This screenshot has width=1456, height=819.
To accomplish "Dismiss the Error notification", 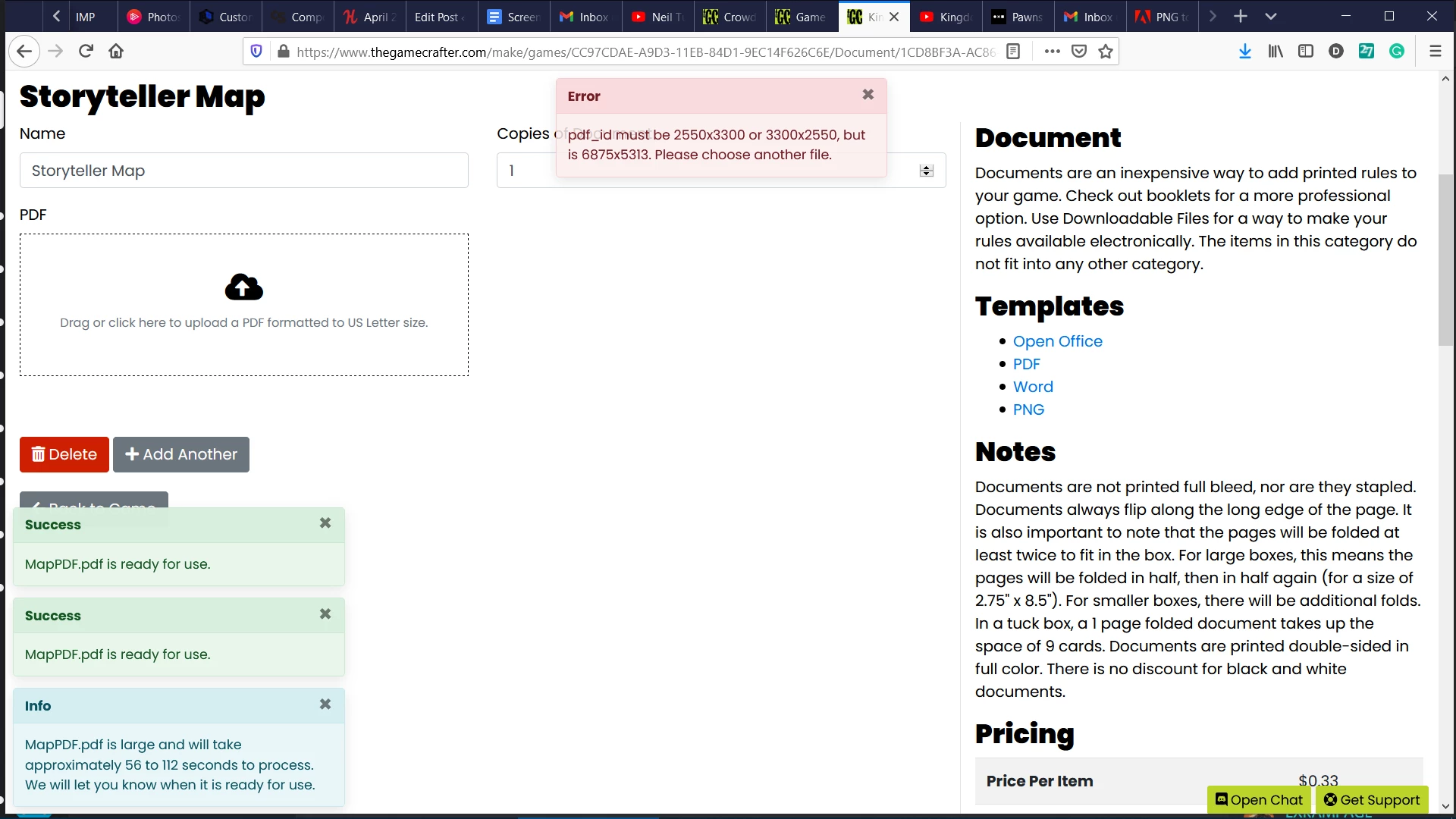I will pyautogui.click(x=868, y=95).
